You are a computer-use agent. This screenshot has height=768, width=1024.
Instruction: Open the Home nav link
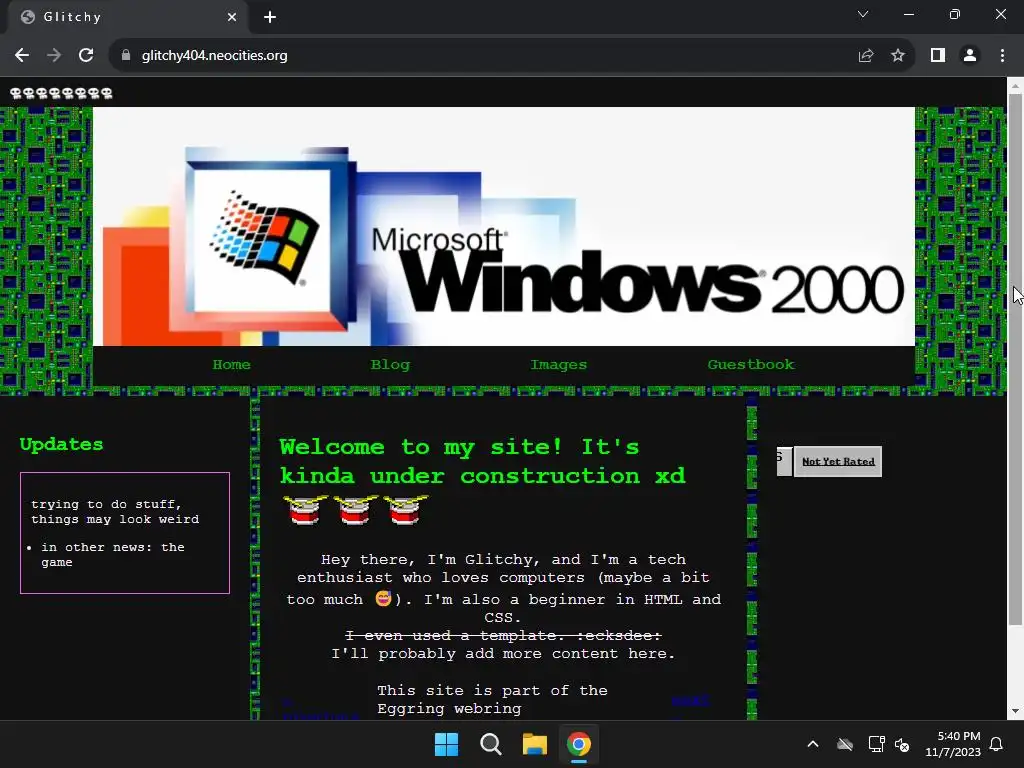[x=232, y=364]
